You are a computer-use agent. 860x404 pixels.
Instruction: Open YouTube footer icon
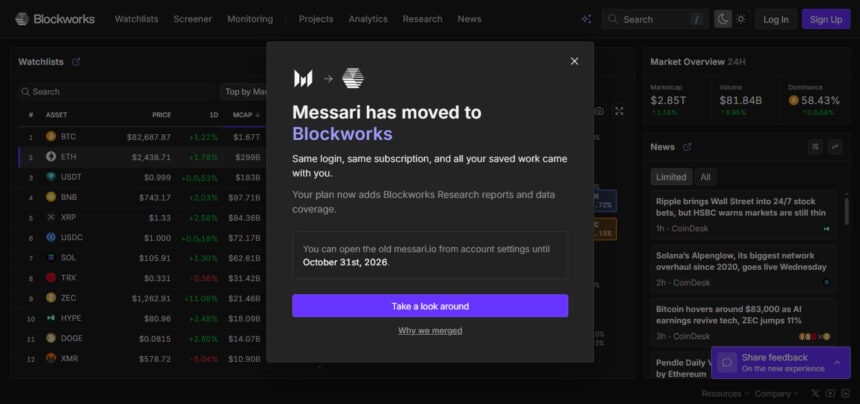pos(830,394)
